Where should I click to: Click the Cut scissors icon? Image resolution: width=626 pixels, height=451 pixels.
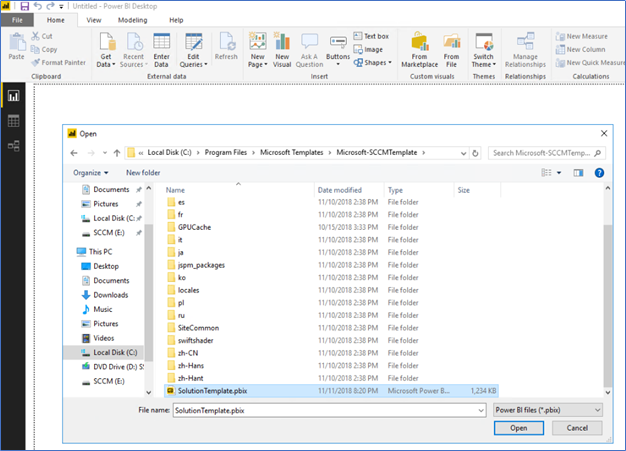point(36,36)
